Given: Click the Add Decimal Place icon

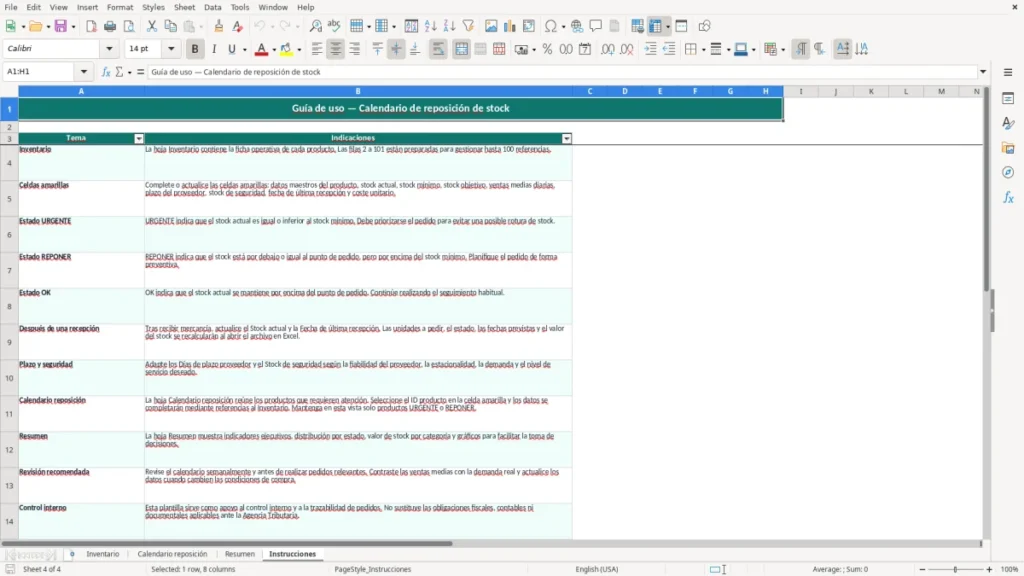Looking at the screenshot, I should (x=607, y=49).
